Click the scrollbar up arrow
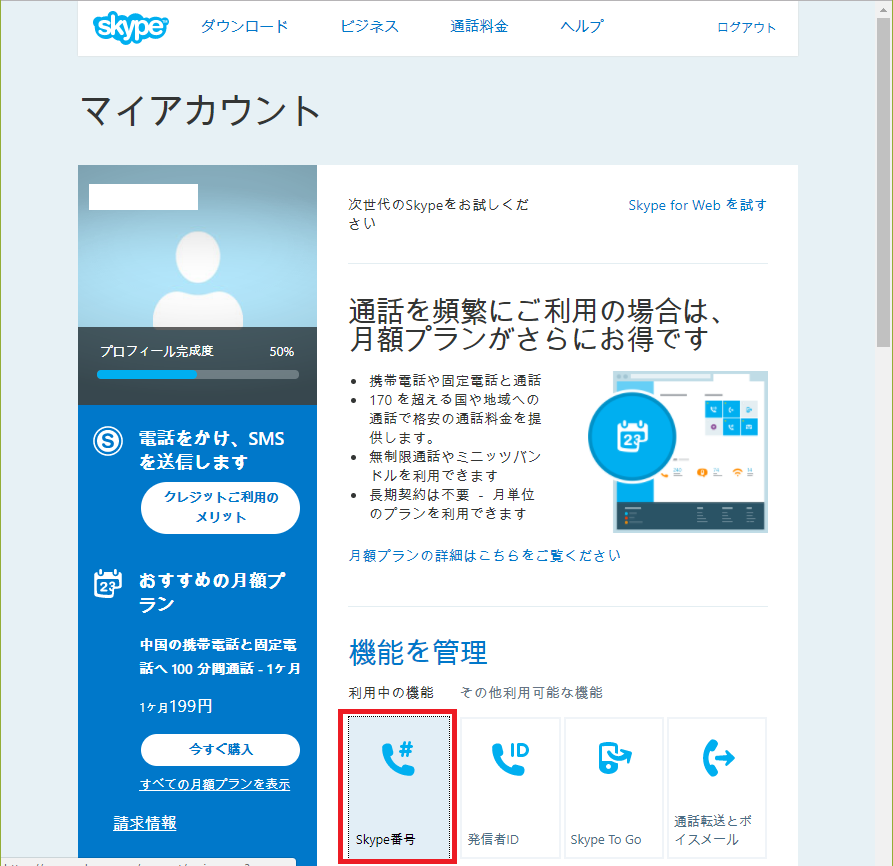This screenshot has width=893, height=866. point(884,8)
